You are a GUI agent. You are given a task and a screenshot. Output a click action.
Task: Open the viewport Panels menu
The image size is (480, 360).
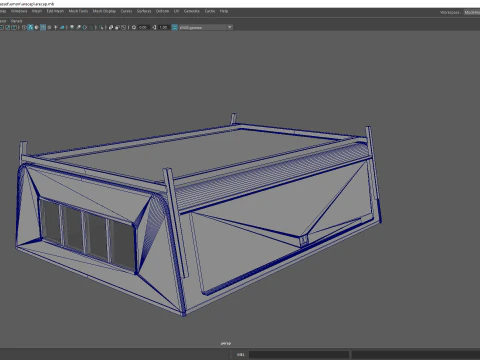[x=16, y=21]
